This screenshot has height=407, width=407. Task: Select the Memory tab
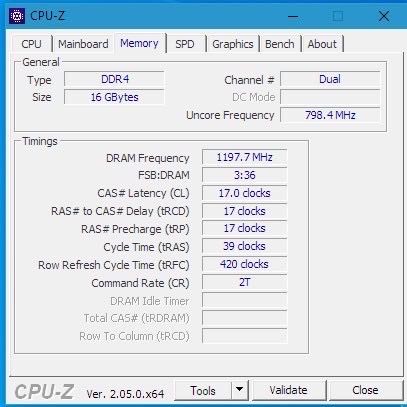point(139,43)
